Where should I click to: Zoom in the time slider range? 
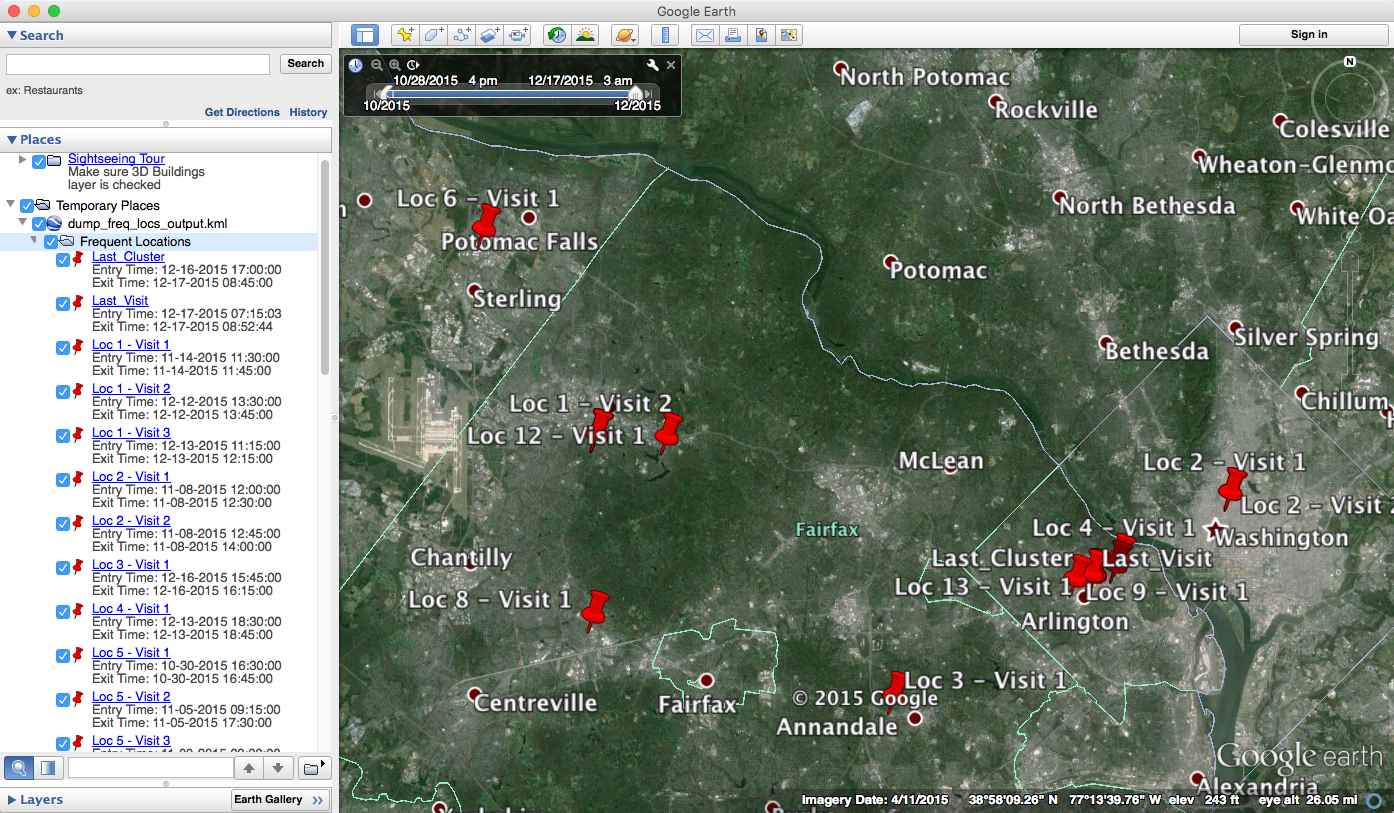tap(395, 65)
